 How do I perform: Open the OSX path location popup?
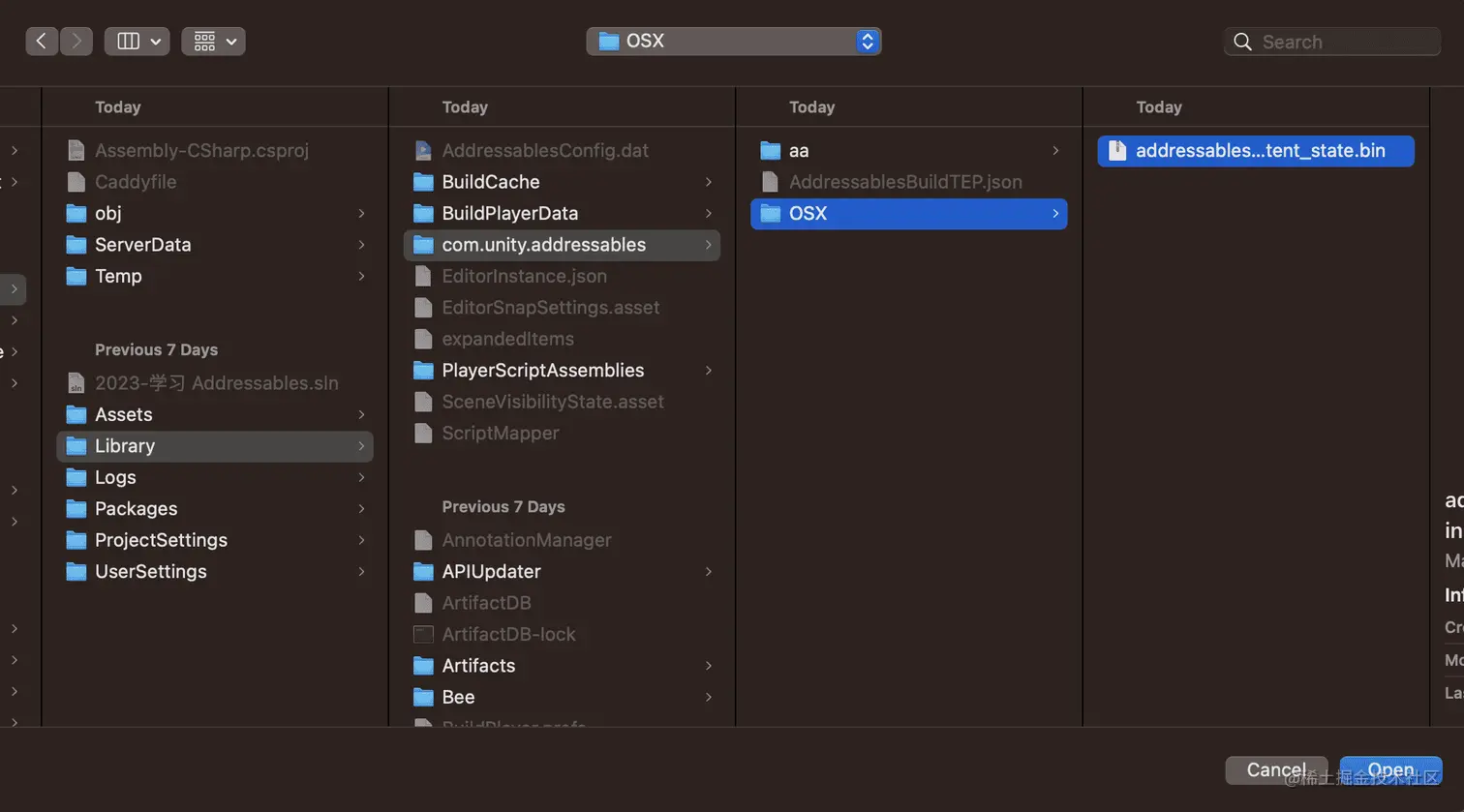click(x=733, y=41)
